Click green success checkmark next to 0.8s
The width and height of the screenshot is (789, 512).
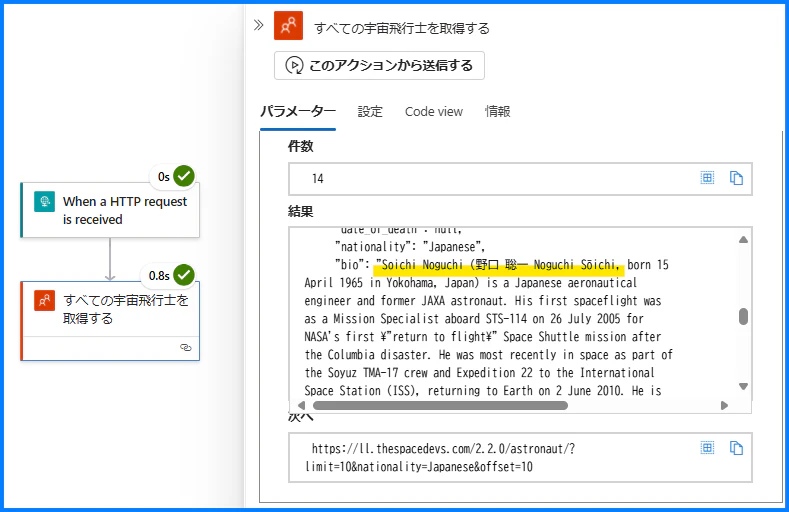click(x=184, y=275)
